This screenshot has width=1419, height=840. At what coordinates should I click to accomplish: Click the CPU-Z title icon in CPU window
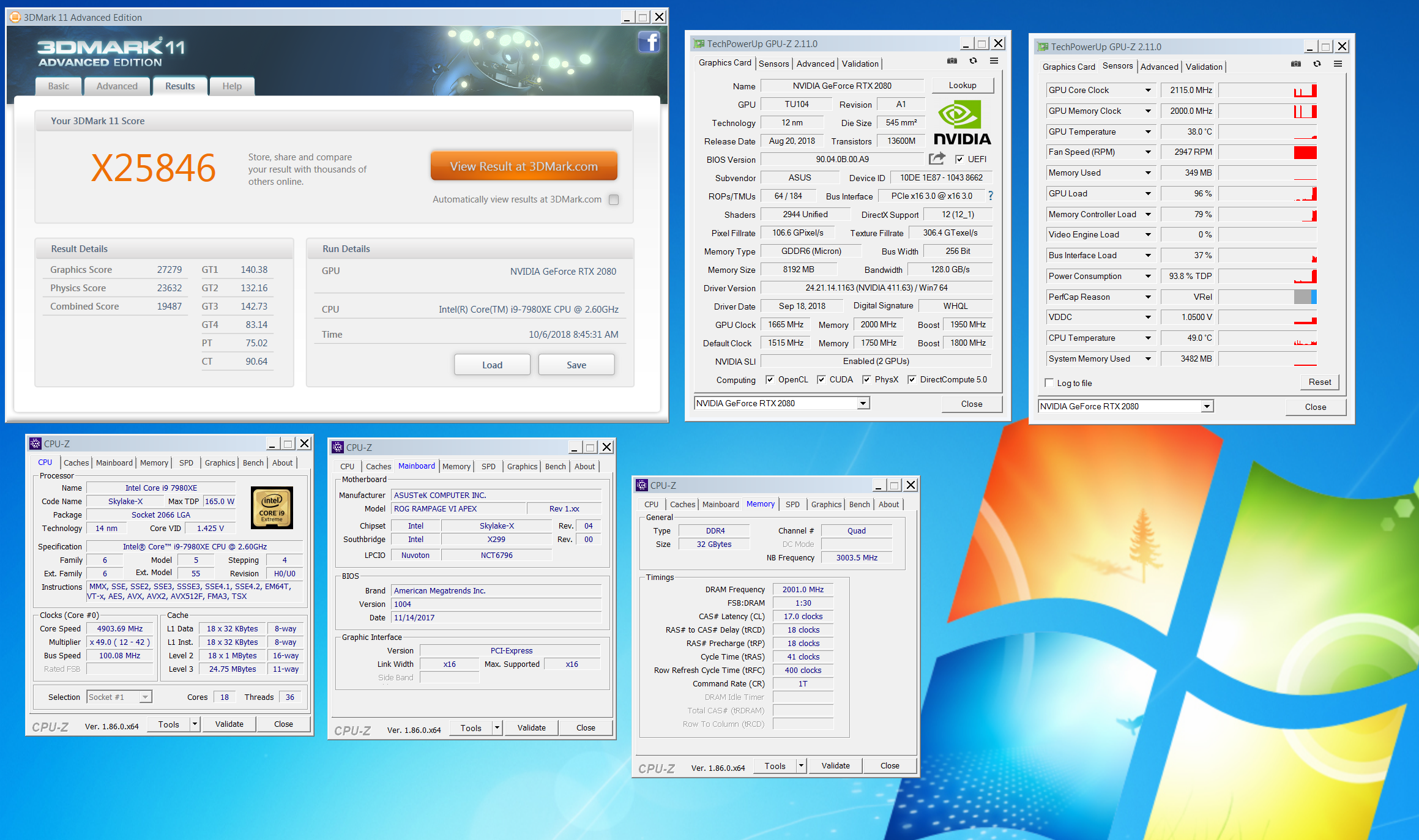pos(35,444)
